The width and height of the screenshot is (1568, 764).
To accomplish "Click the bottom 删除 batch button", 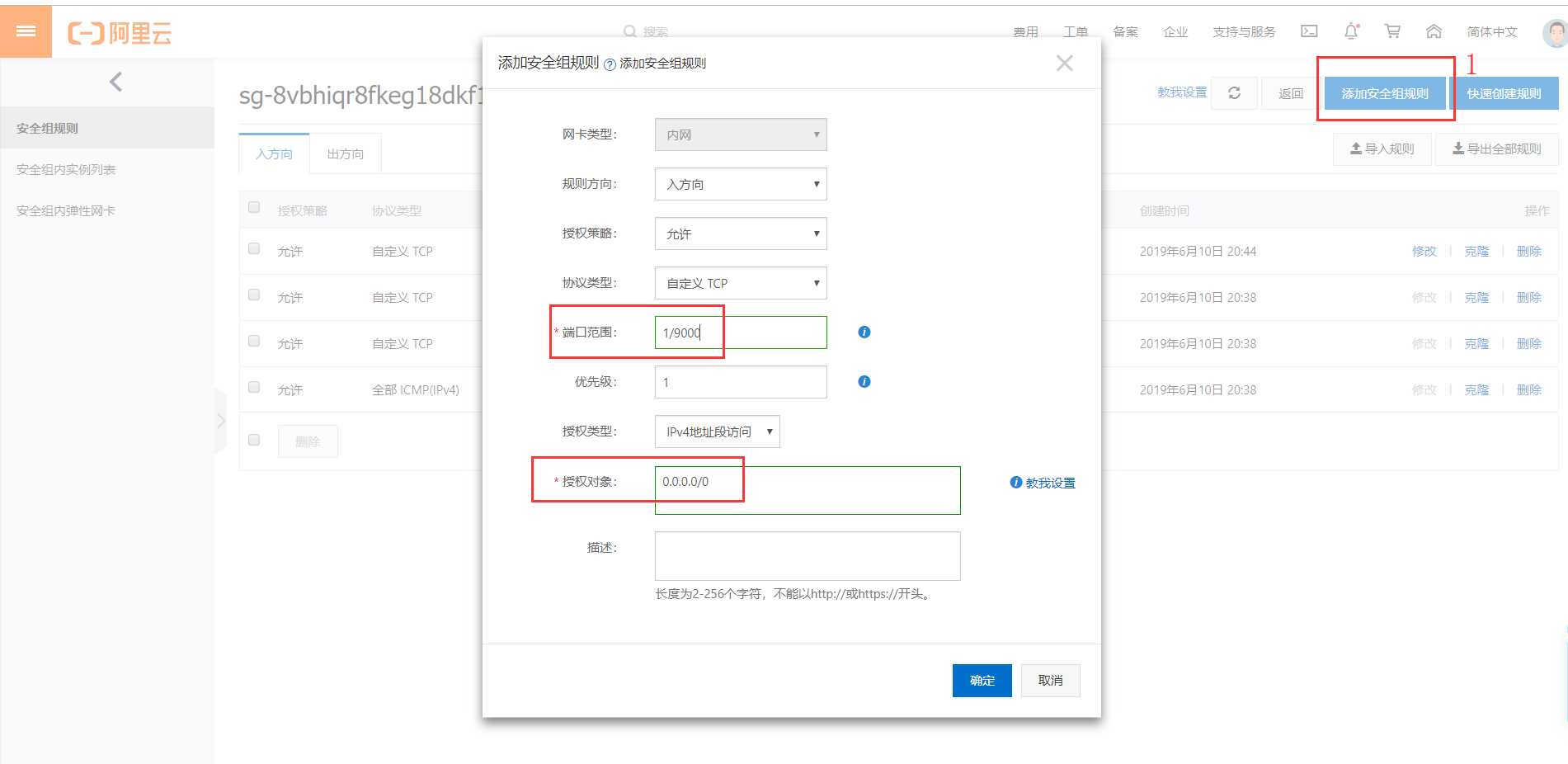I will 308,441.
